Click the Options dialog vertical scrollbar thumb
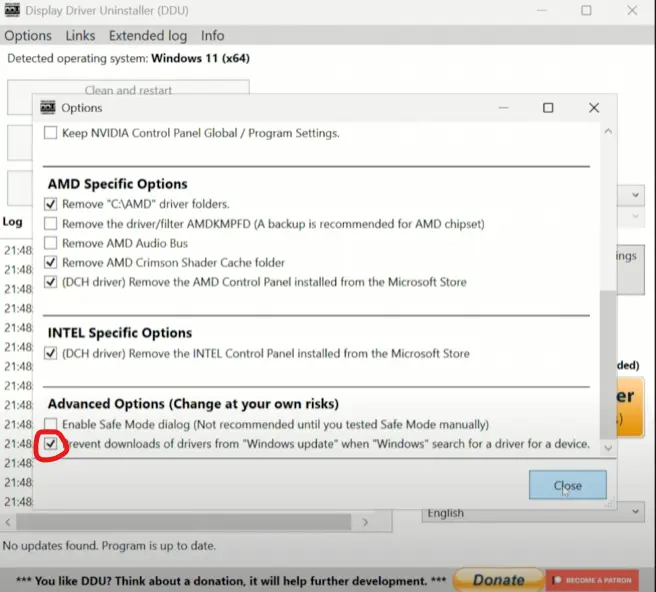The image size is (656, 592). click(608, 364)
